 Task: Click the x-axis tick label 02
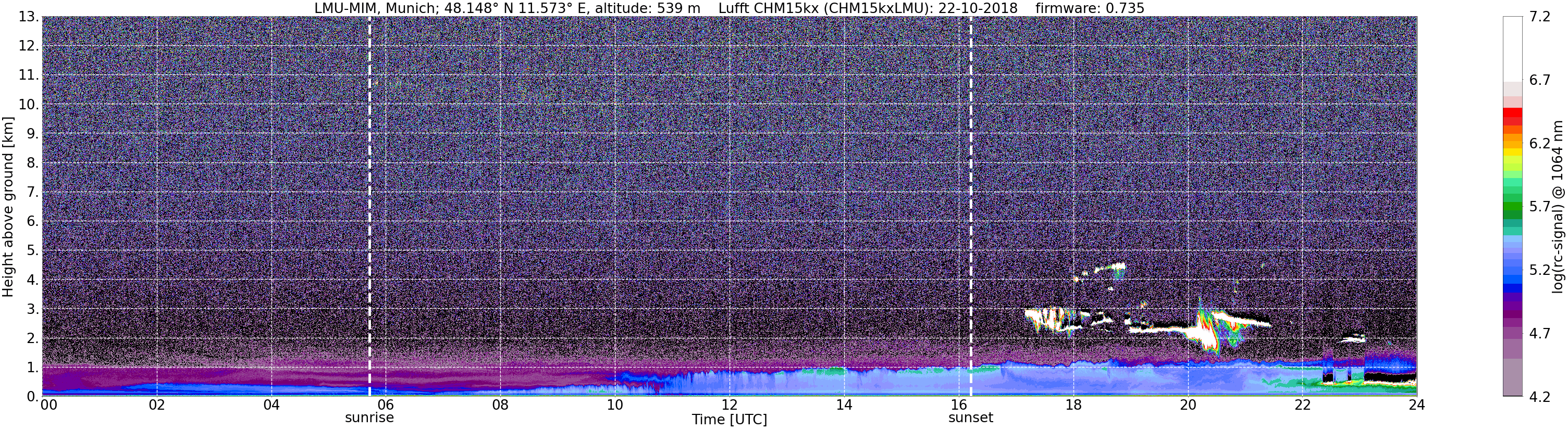(157, 405)
